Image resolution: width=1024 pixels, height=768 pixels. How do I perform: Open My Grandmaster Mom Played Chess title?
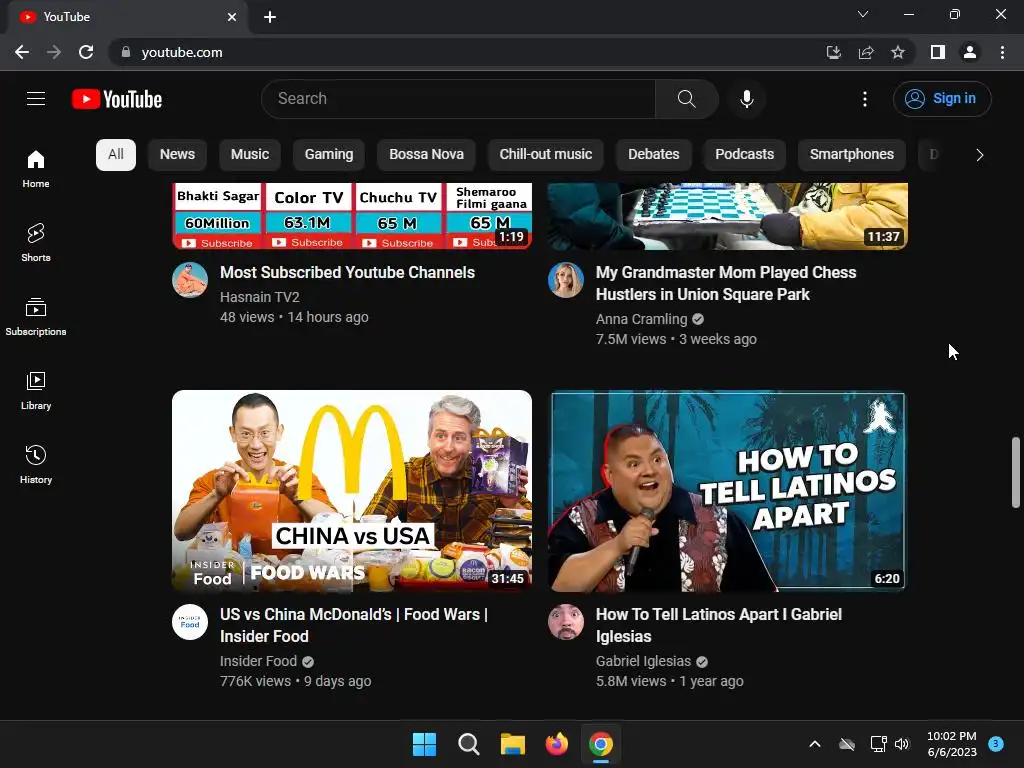(726, 283)
